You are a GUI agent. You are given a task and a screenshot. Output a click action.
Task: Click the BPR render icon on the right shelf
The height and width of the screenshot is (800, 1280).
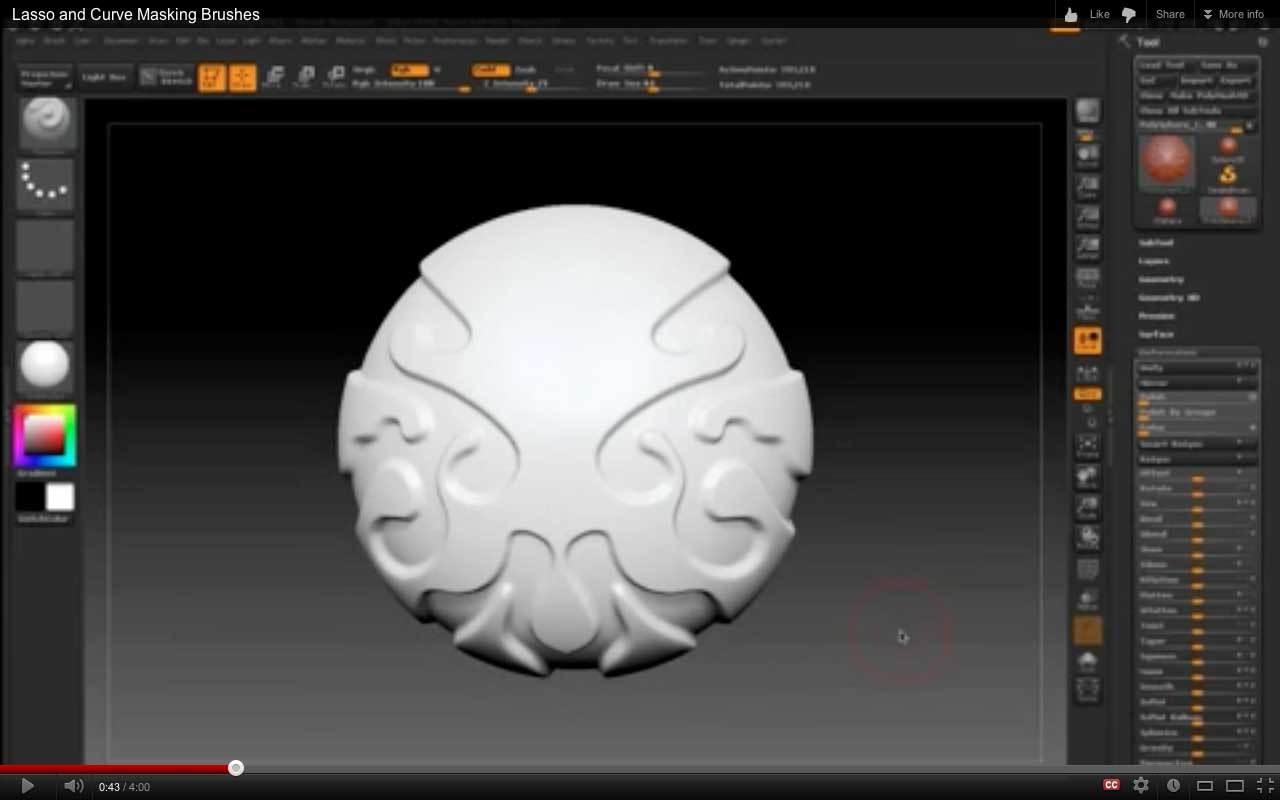[1088, 112]
